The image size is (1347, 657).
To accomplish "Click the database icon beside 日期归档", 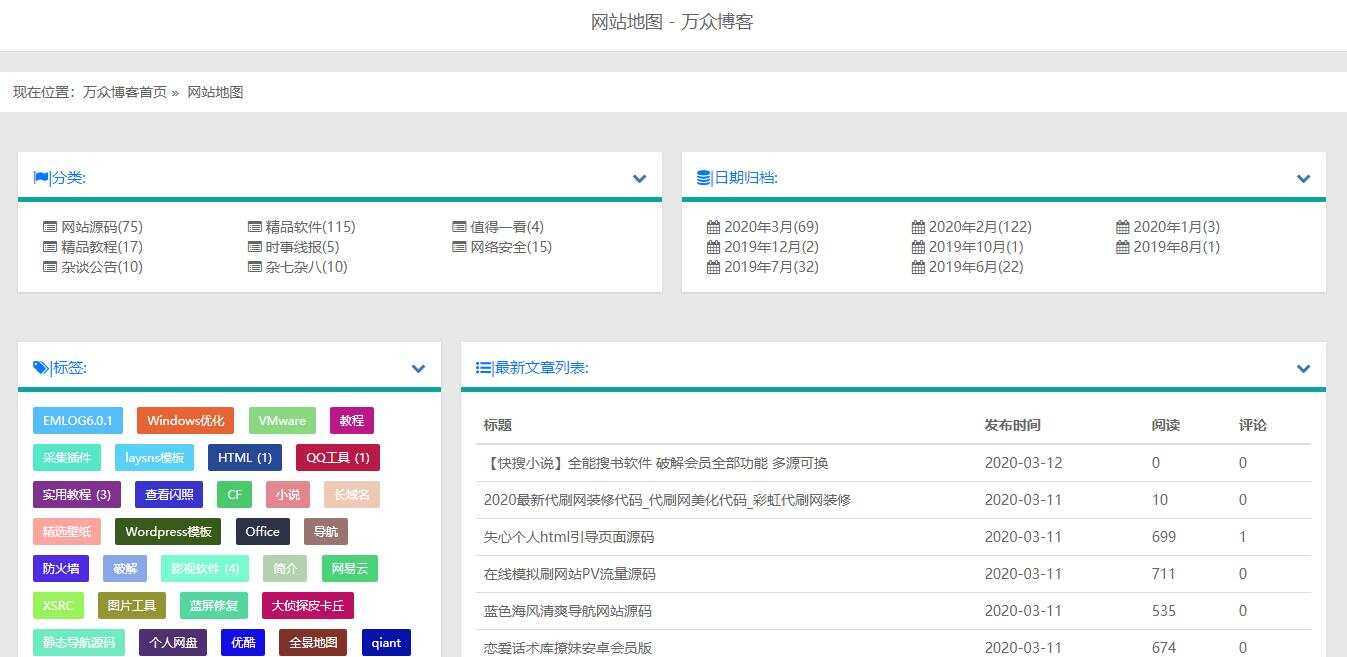I will pyautogui.click(x=701, y=177).
